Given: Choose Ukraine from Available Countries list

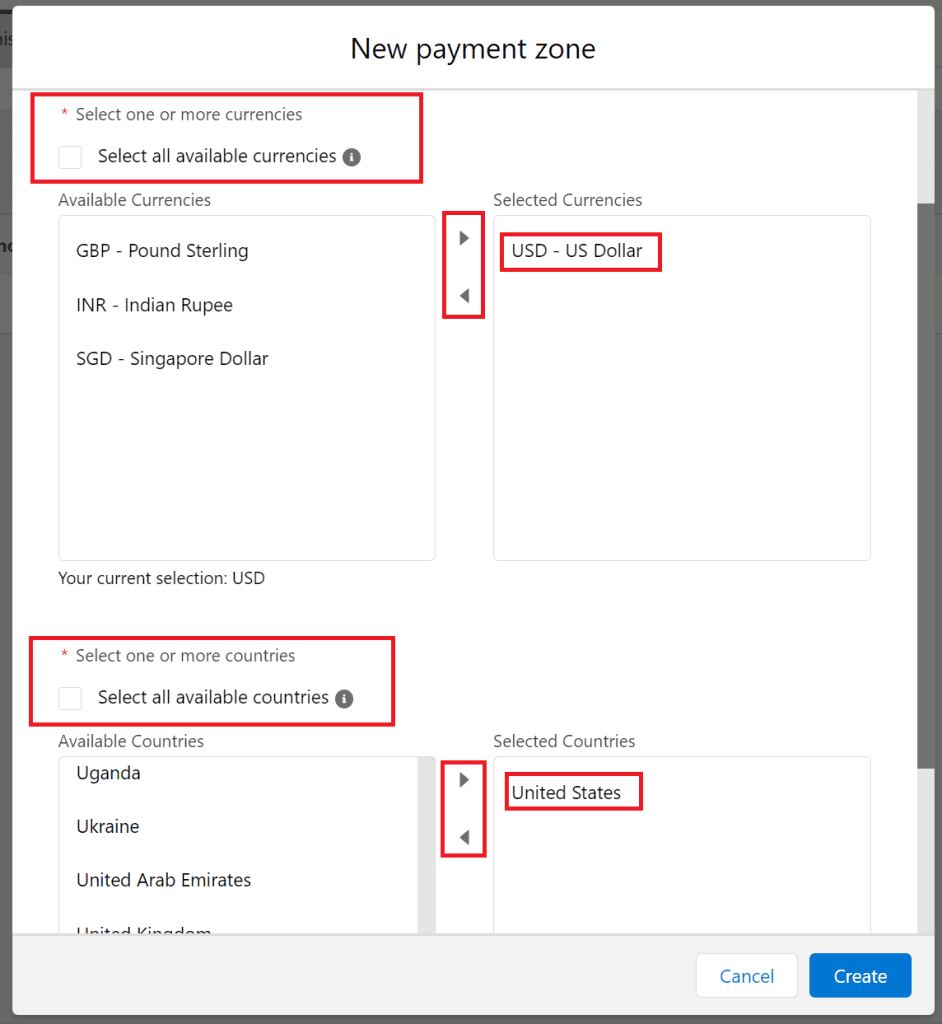Looking at the screenshot, I should click(108, 827).
